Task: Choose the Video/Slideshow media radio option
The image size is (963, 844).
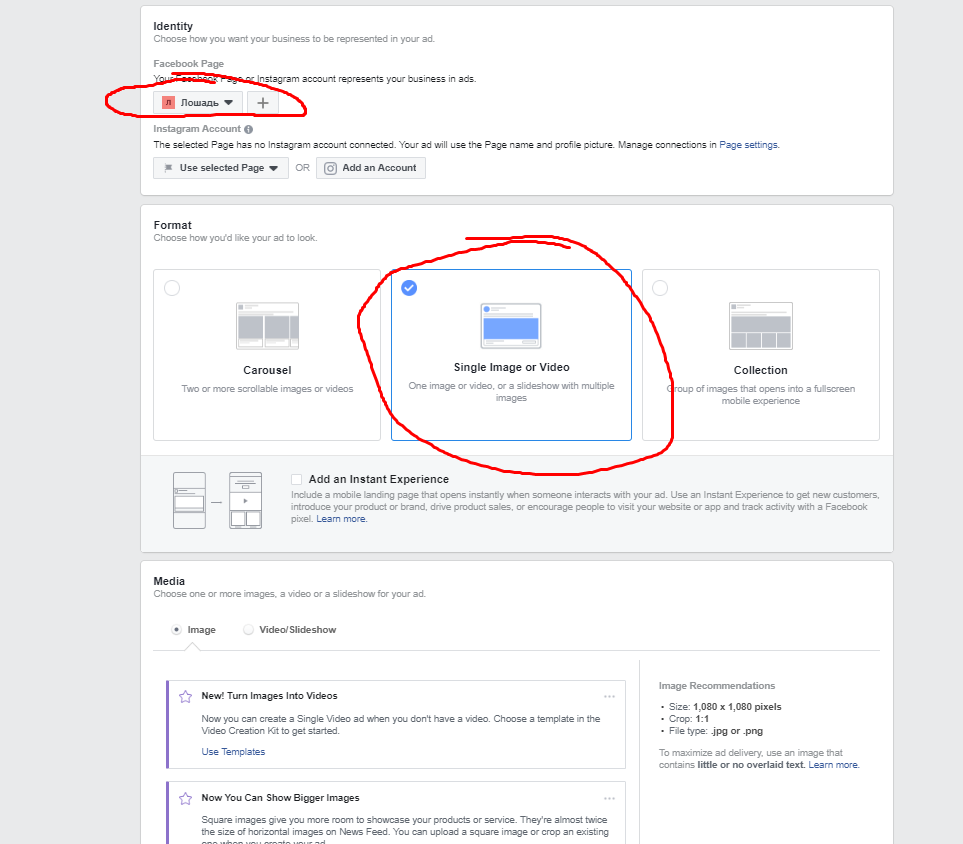Action: click(249, 630)
